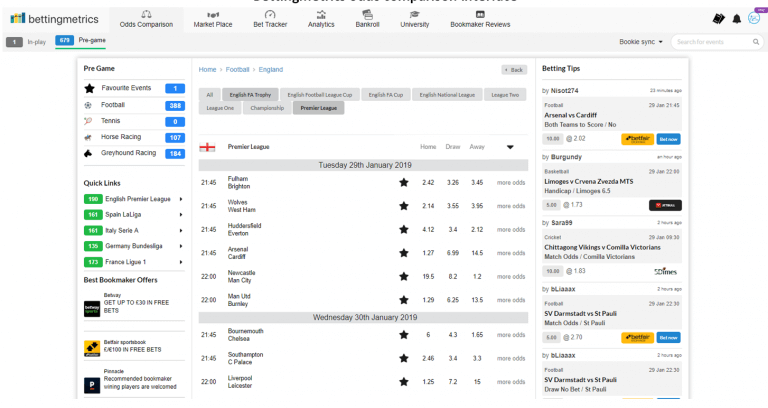This screenshot has height=408, width=768.
Task: Open the Market Place section icon
Action: point(211,15)
